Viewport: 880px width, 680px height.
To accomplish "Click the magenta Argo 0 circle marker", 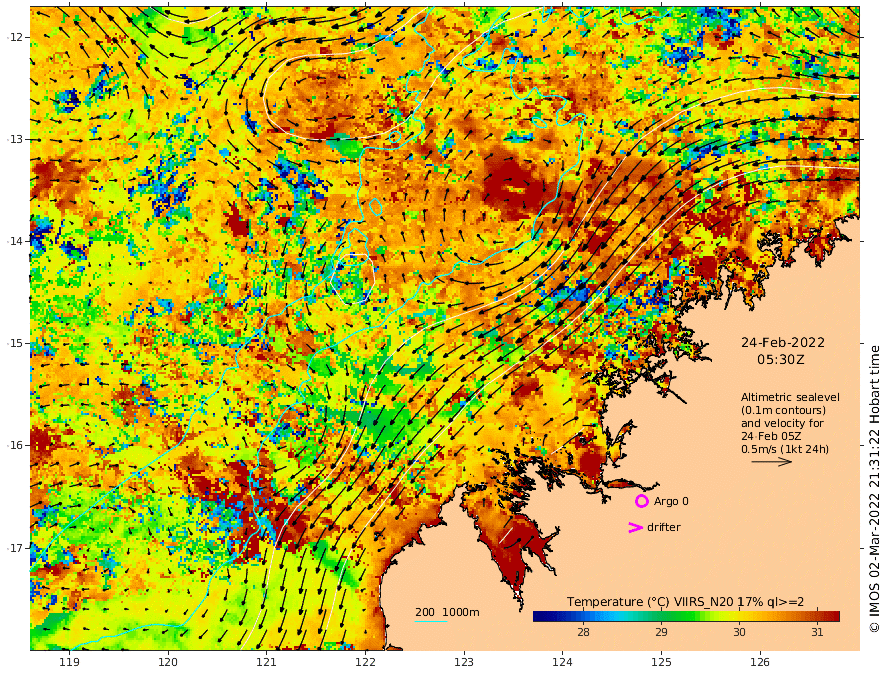I will [x=641, y=501].
